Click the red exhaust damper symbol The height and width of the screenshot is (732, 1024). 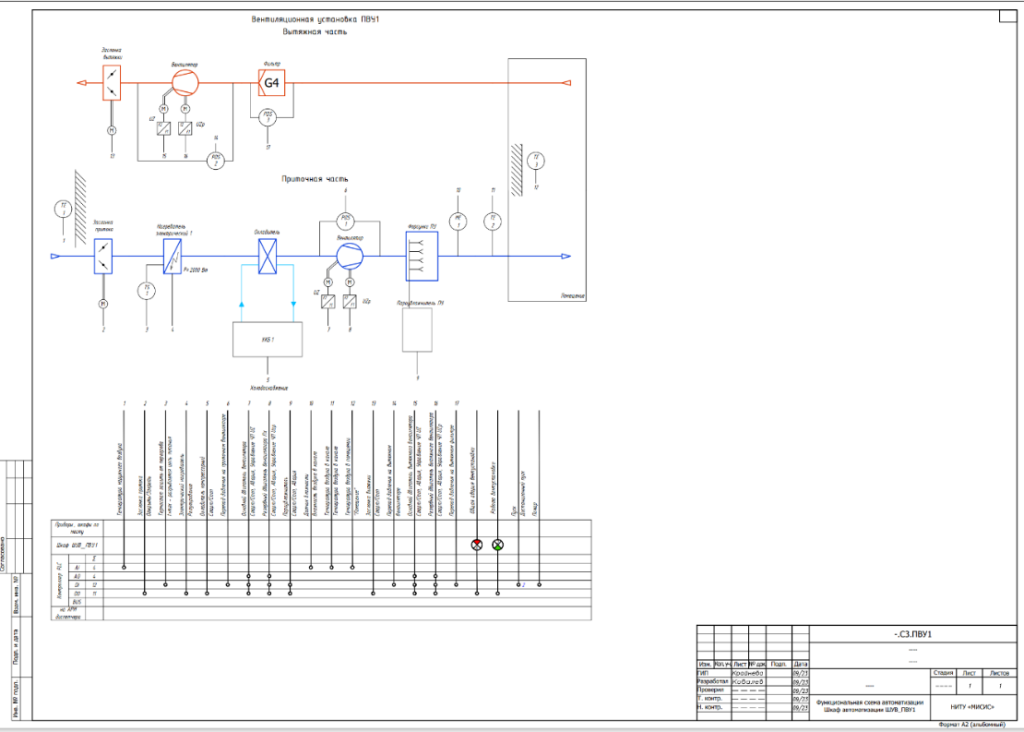point(112,83)
